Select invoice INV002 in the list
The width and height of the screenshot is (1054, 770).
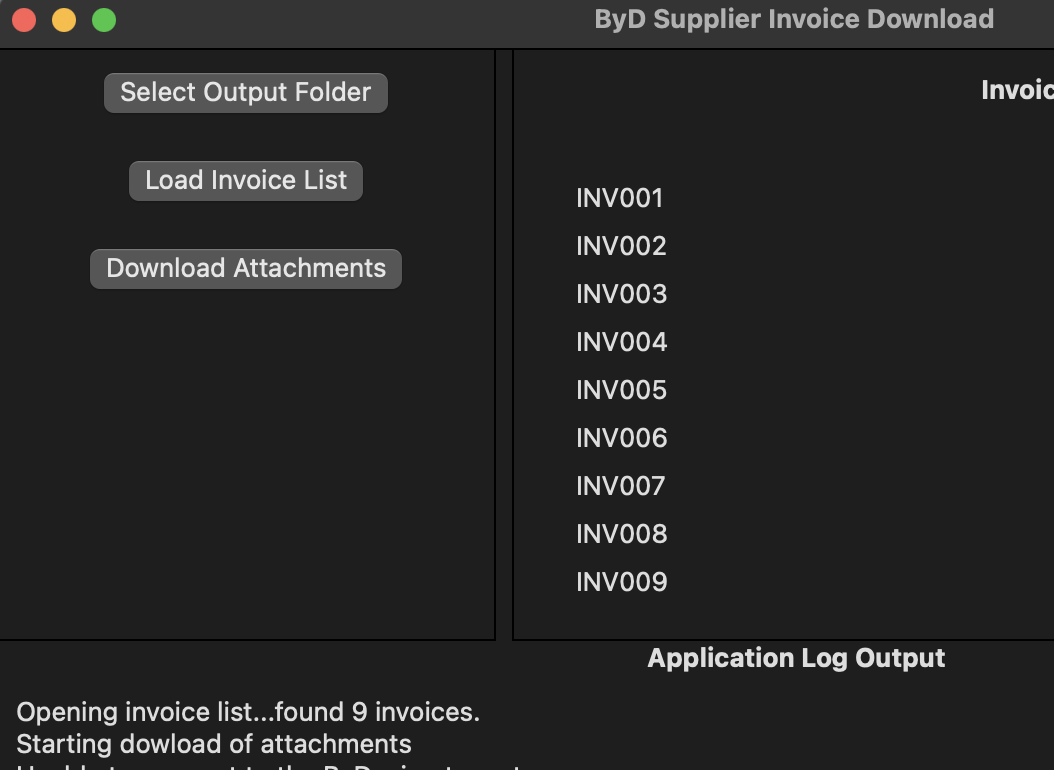pos(621,246)
